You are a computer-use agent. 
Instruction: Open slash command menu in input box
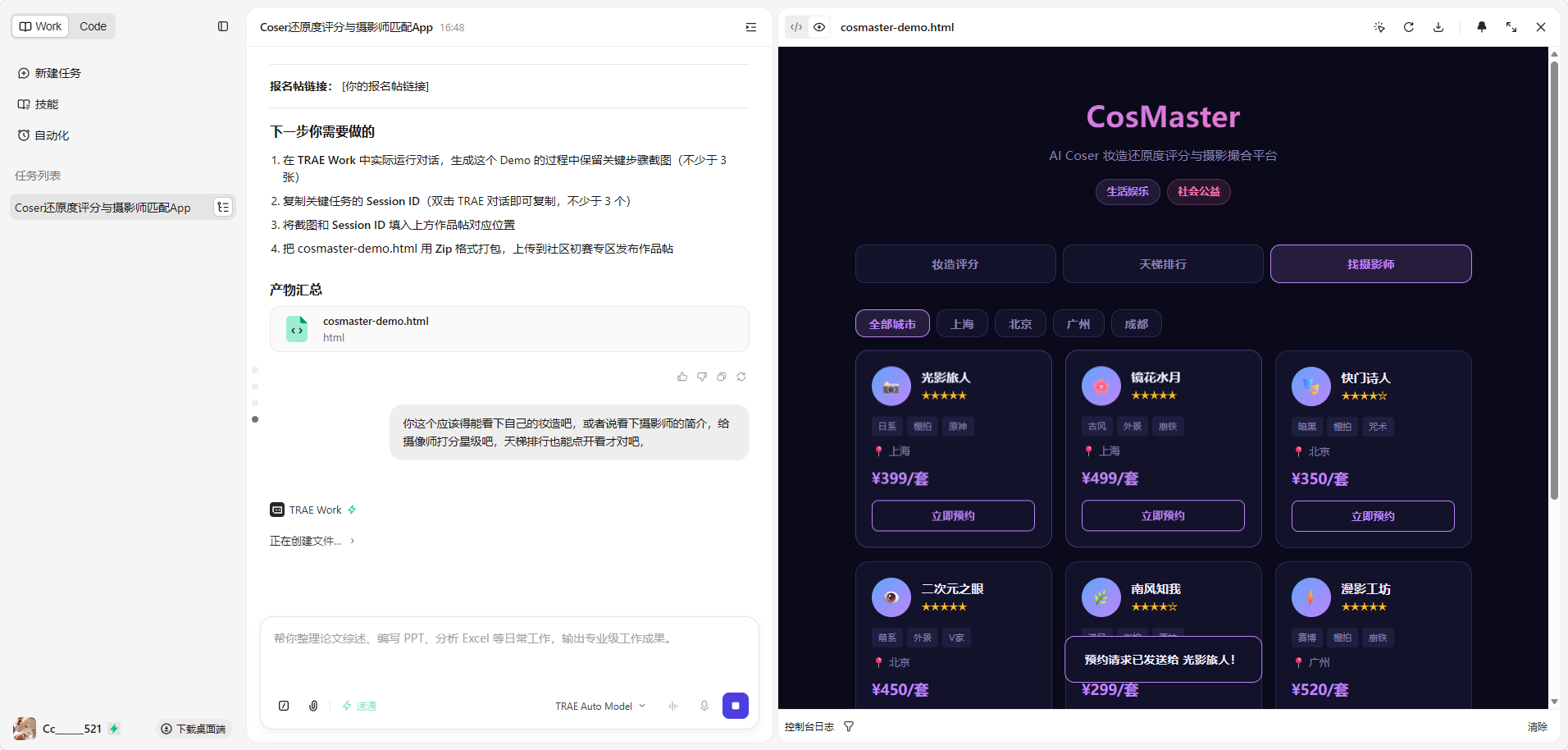pos(284,706)
